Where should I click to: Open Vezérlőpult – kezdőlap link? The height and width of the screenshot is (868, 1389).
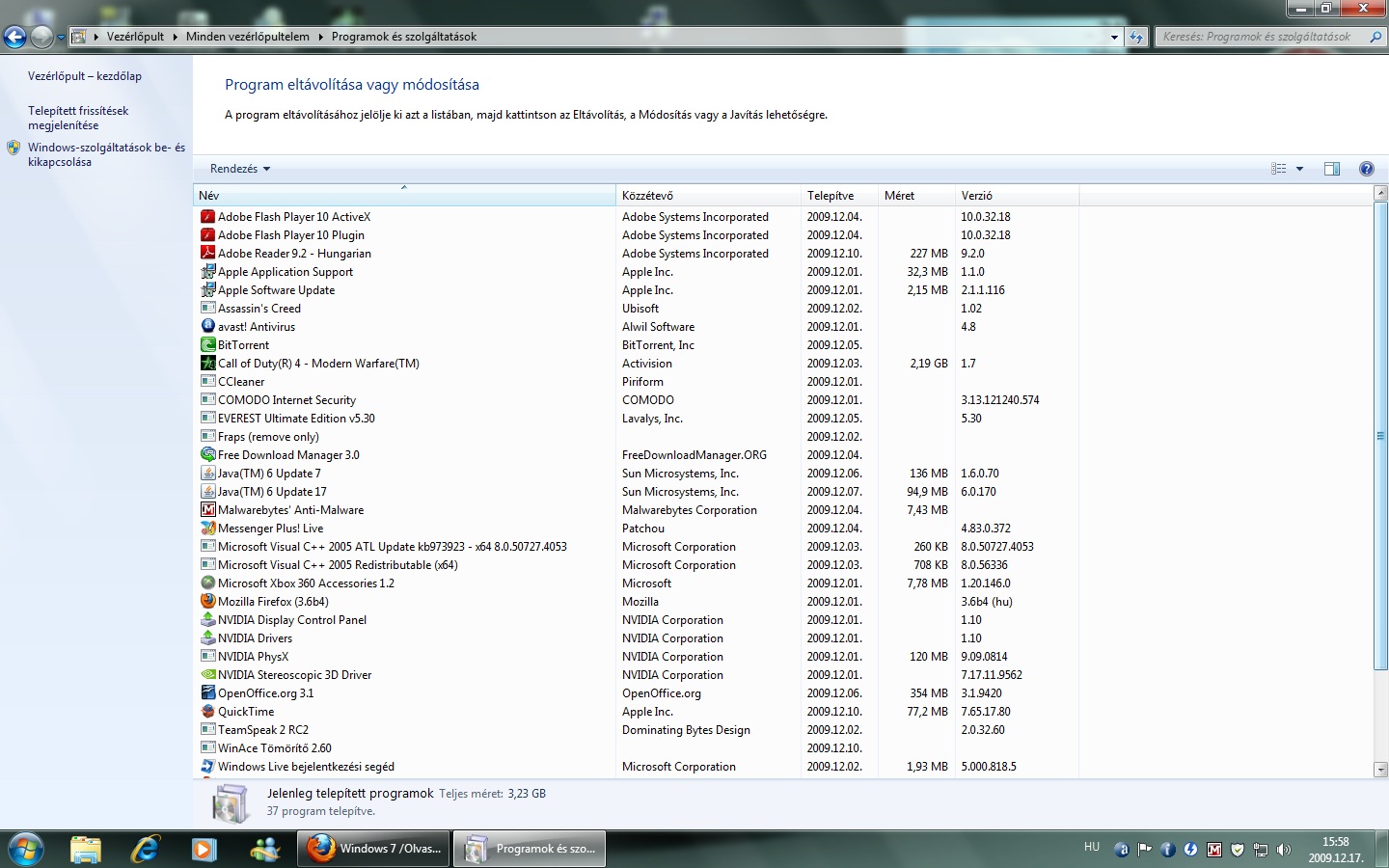pos(85,76)
